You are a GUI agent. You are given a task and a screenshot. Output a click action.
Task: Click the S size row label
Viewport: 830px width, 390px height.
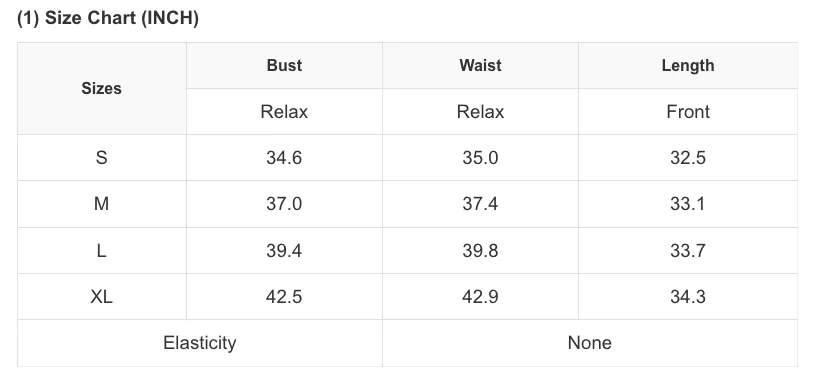(102, 158)
